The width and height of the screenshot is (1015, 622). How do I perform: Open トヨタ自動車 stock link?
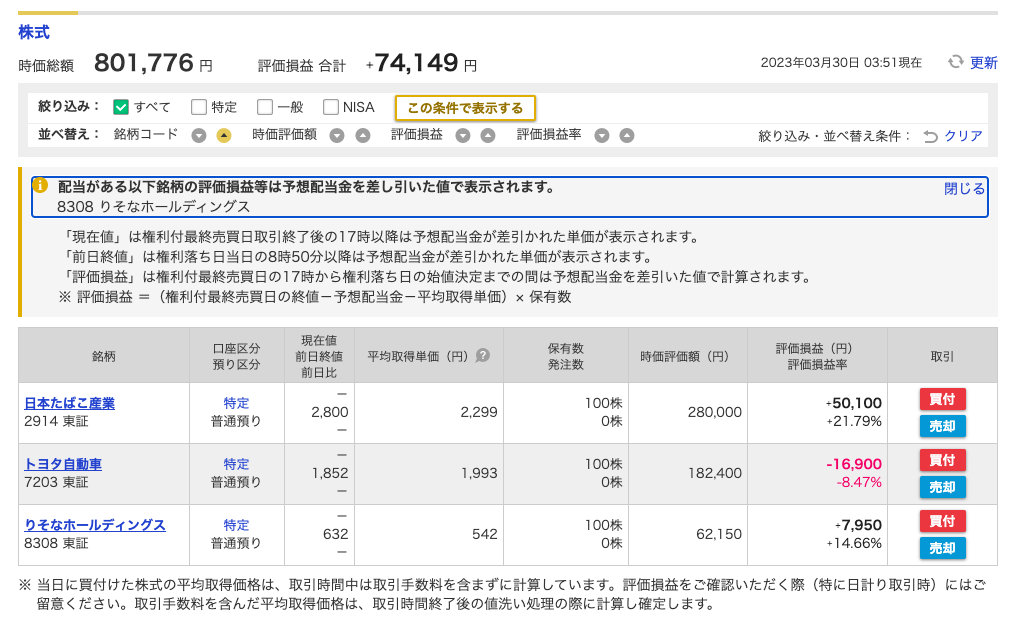pos(63,464)
